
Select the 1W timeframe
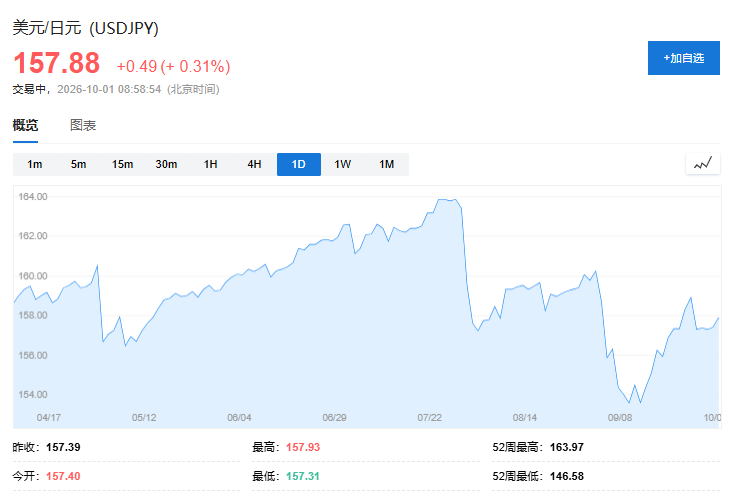(x=343, y=164)
